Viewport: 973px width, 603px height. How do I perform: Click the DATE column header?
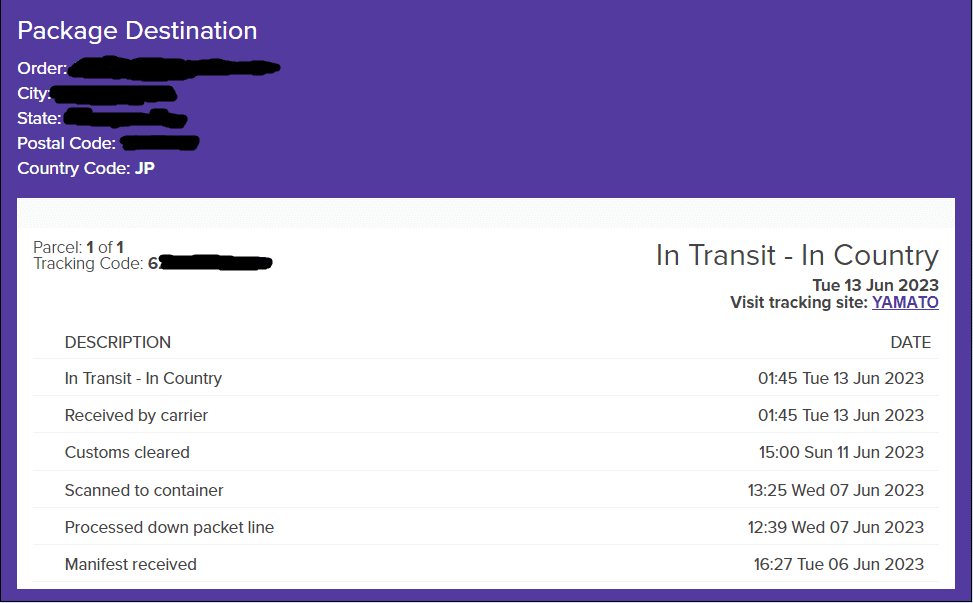[x=910, y=342]
